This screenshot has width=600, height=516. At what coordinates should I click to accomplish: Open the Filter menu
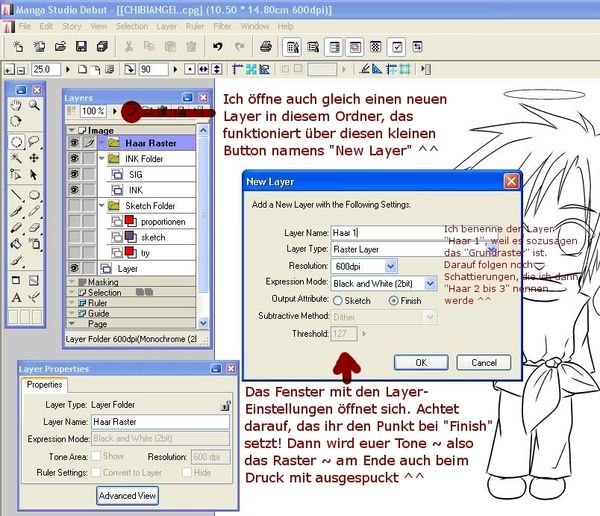pyautogui.click(x=222, y=26)
